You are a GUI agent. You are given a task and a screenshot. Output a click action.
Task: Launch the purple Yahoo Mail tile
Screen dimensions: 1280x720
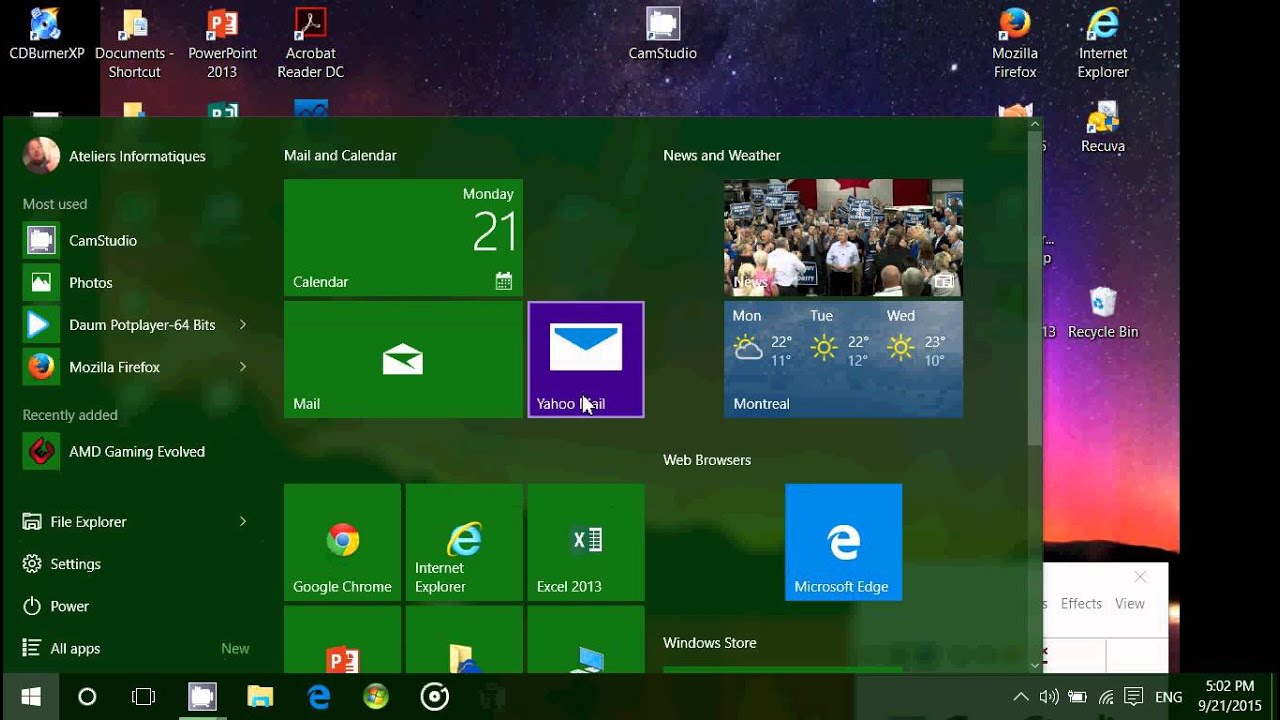pos(586,359)
